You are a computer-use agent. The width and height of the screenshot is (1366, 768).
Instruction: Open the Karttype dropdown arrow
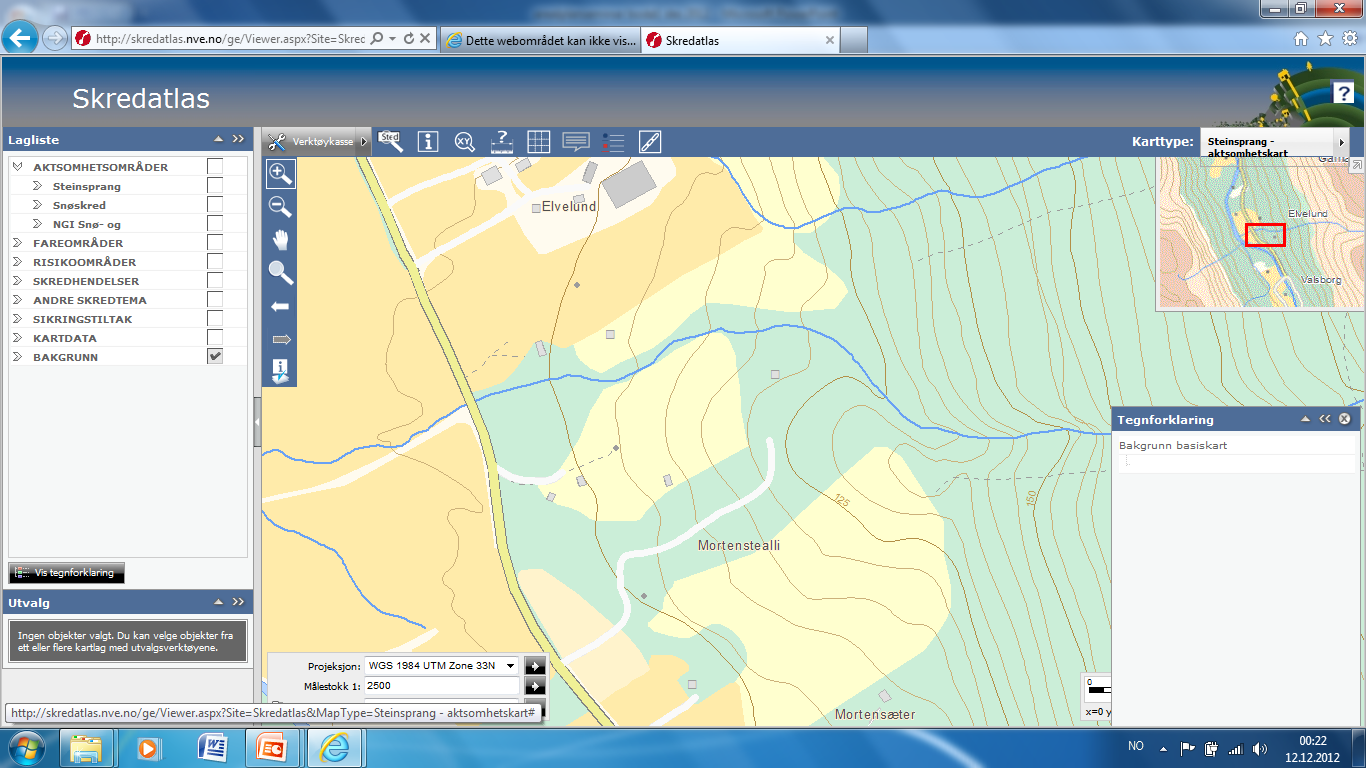(x=1342, y=143)
